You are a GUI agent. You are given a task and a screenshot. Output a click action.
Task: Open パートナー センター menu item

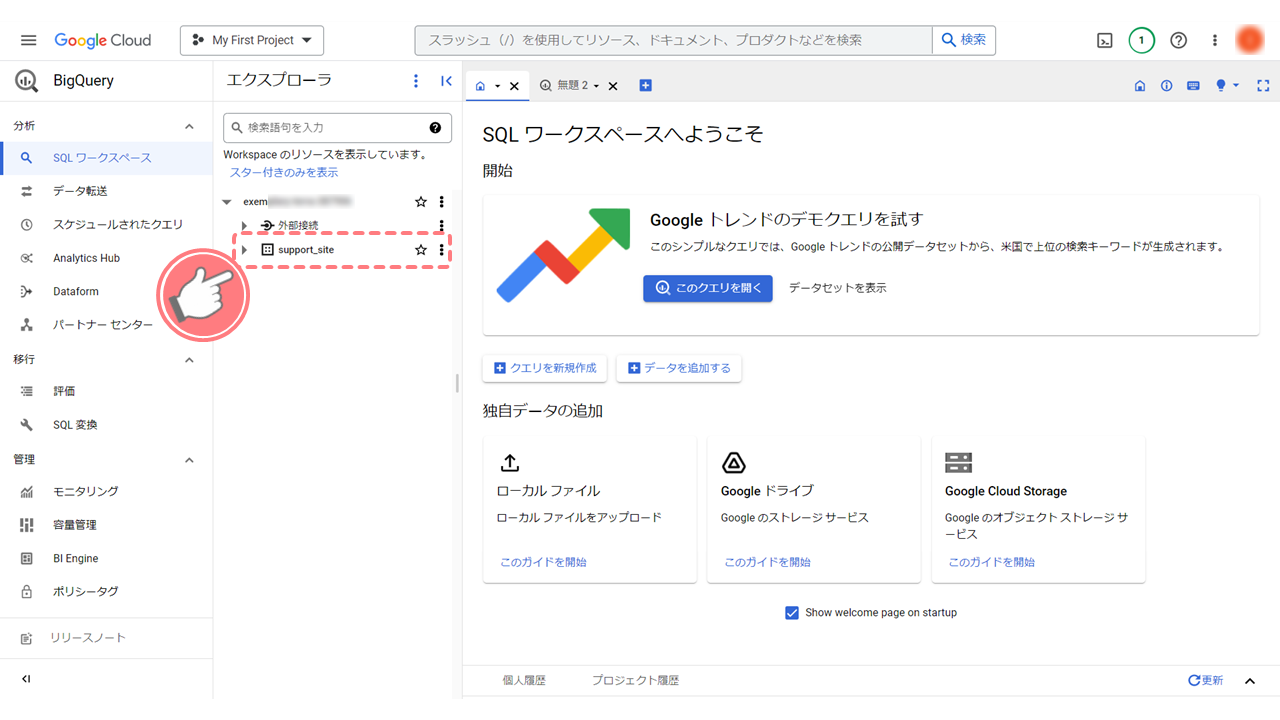106,325
